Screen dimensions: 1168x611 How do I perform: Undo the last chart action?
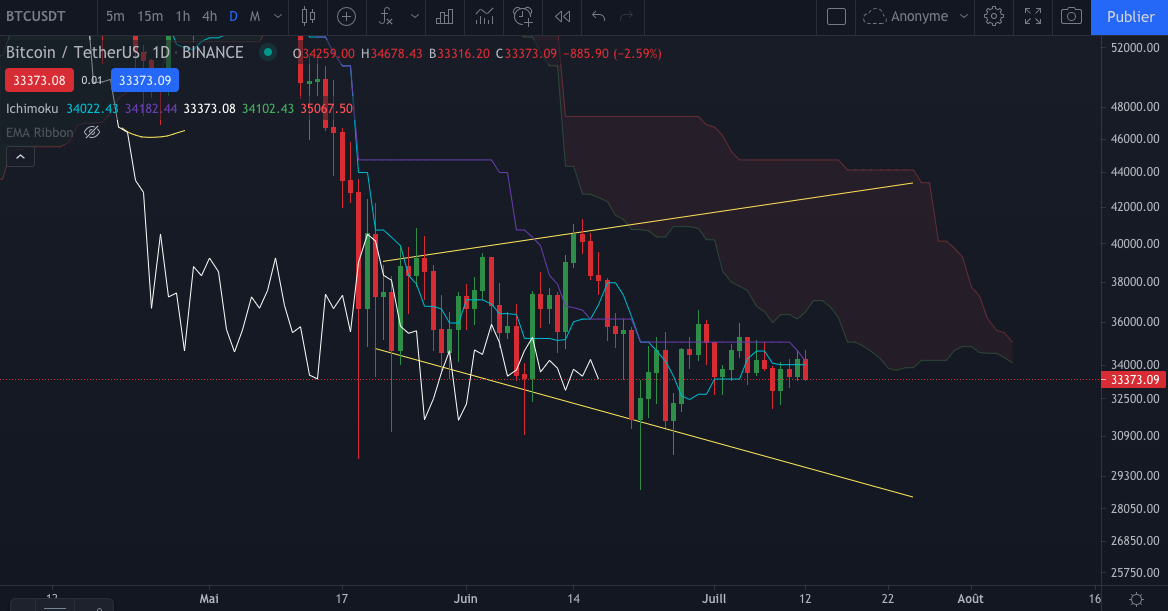[x=599, y=17]
